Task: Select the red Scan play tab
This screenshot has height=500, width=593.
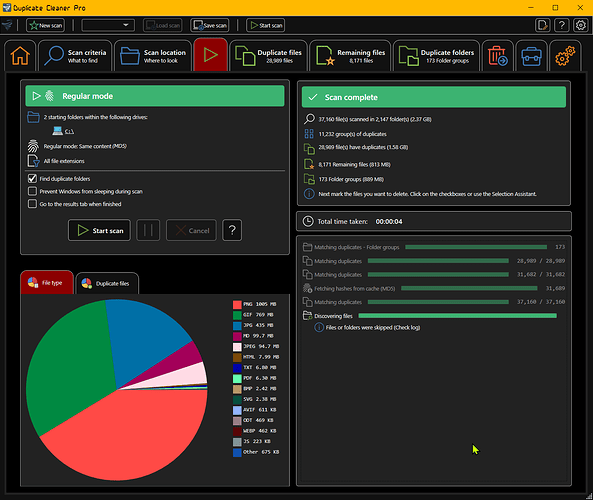Action: (x=210, y=55)
